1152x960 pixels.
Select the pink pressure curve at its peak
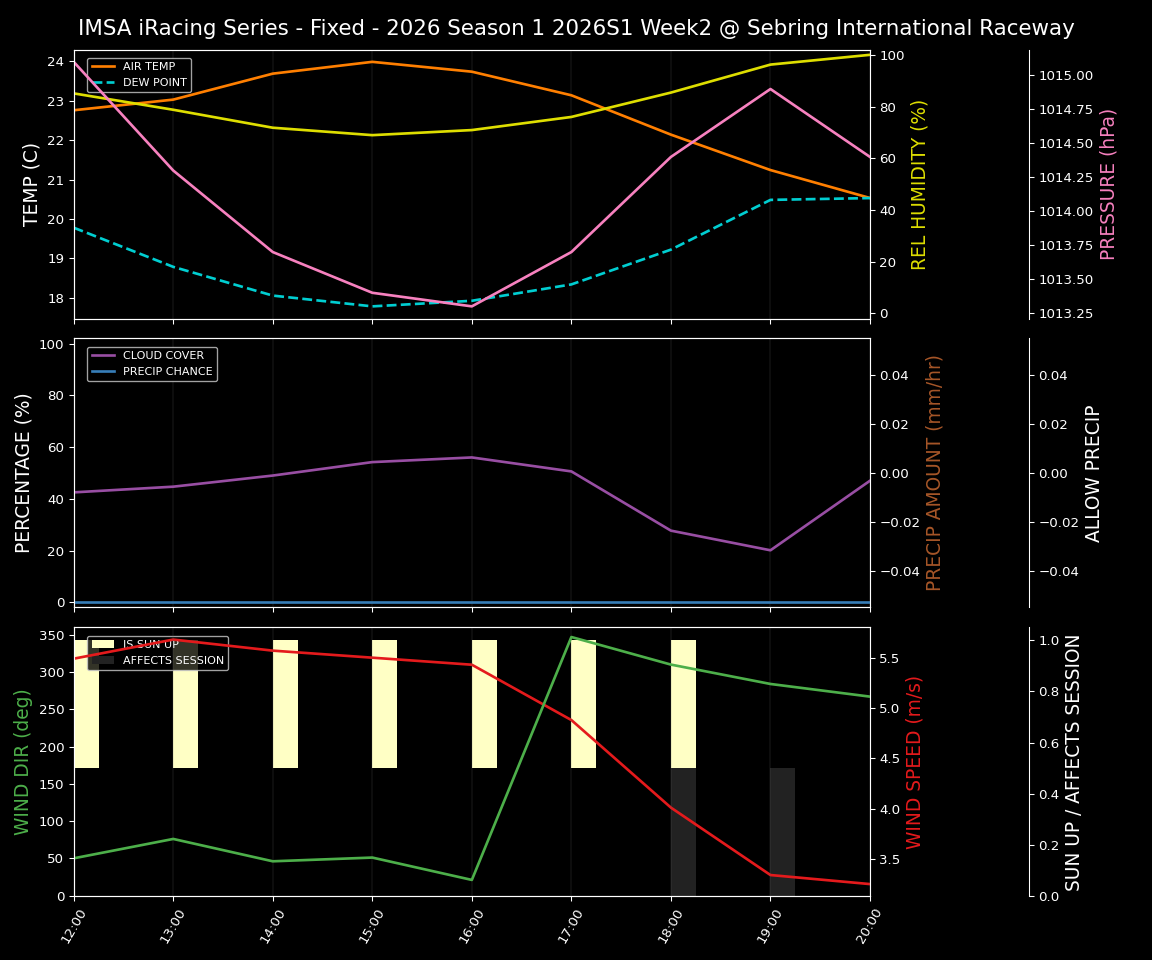pos(770,90)
